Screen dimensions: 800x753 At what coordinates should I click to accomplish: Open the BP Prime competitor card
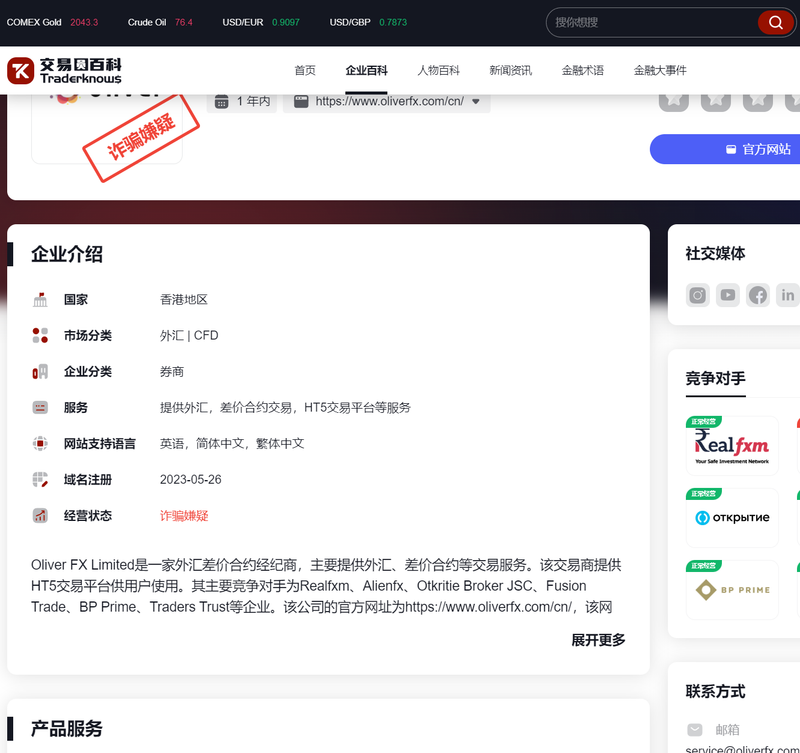[x=732, y=590]
